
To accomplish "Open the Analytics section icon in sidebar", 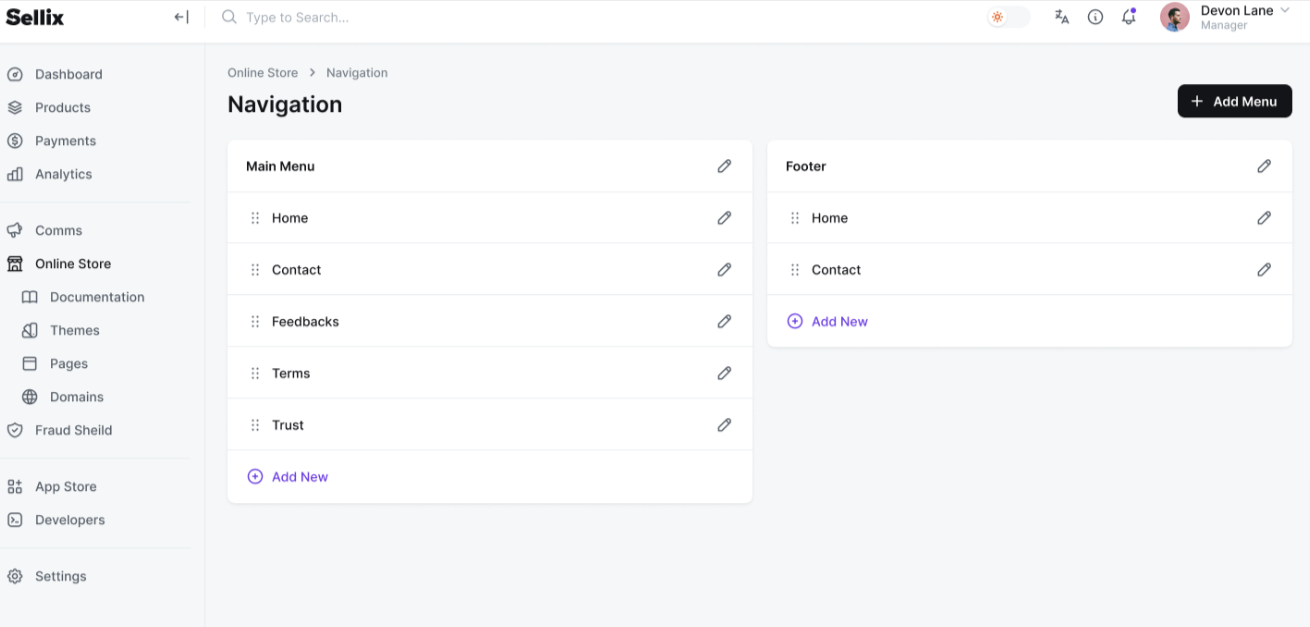I will 14,174.
